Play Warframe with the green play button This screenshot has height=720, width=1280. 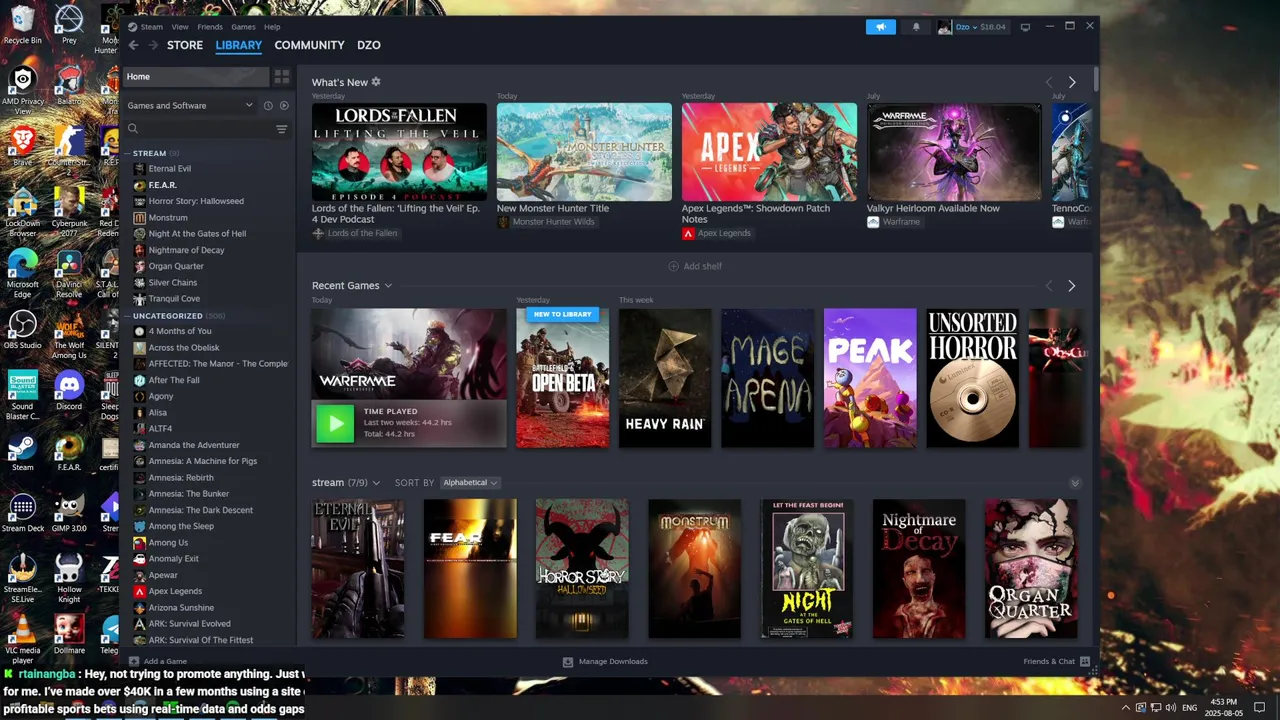(335, 423)
